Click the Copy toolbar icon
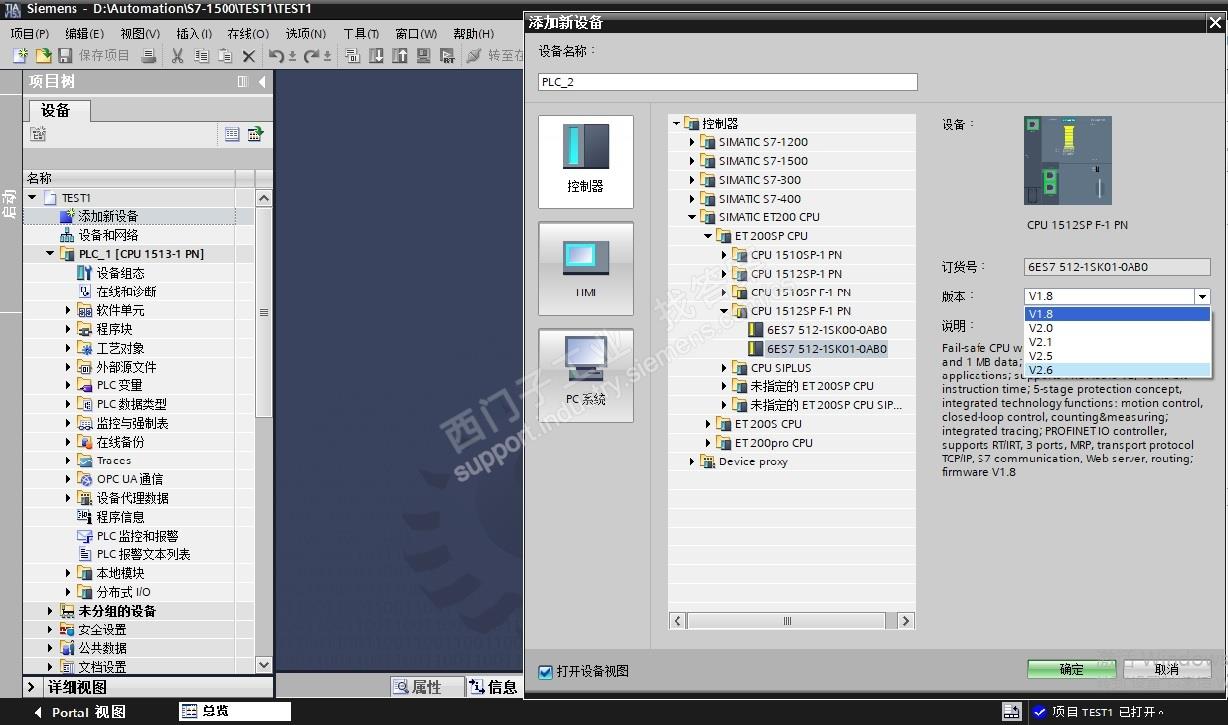1228x725 pixels. point(201,56)
